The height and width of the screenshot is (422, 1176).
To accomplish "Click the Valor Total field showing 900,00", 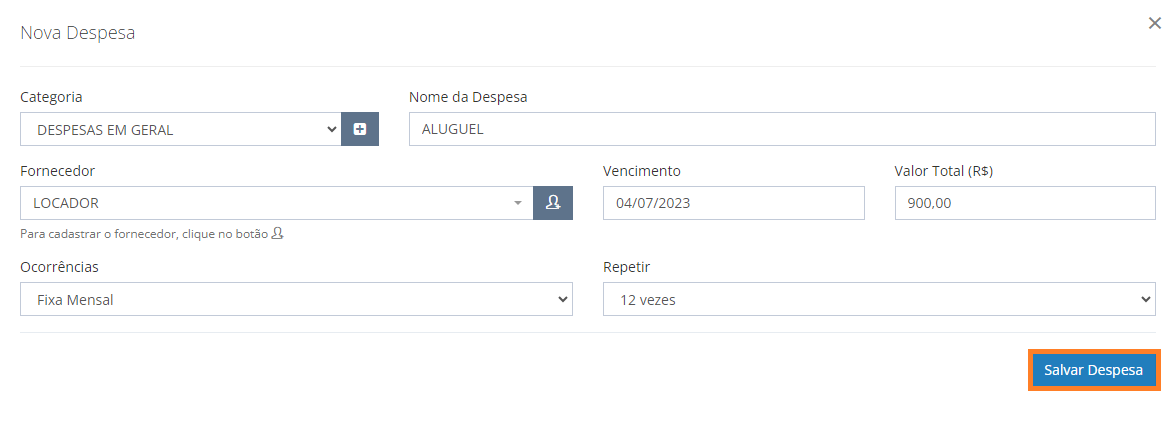I will click(x=1024, y=203).
